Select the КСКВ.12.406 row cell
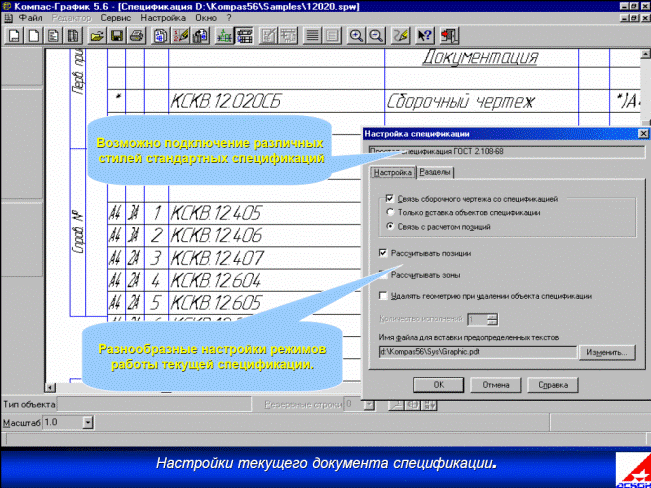This screenshot has width=651, height=488. [265, 235]
